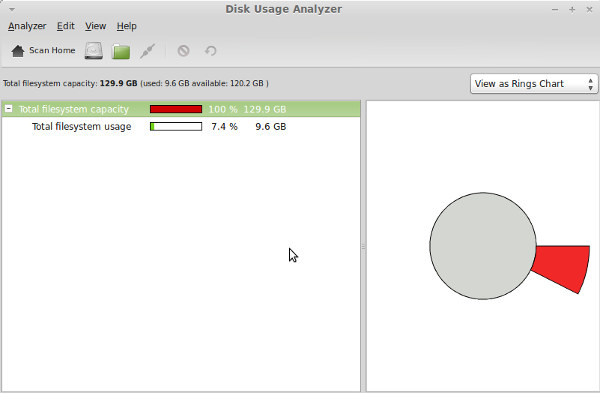Click the grey center circle of the rings chart
The height and width of the screenshot is (393, 600).
tap(483, 246)
